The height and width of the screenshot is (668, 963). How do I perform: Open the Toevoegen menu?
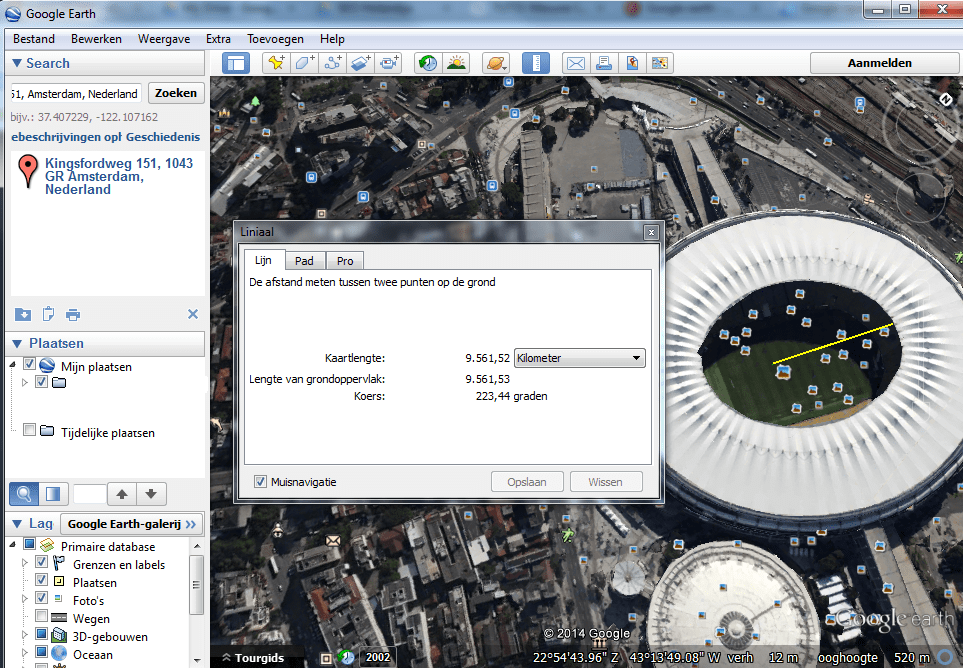[x=275, y=39]
